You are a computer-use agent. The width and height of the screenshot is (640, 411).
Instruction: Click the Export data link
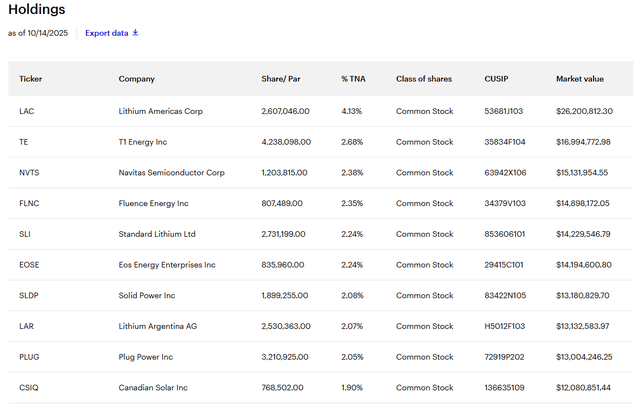pyautogui.click(x=111, y=33)
